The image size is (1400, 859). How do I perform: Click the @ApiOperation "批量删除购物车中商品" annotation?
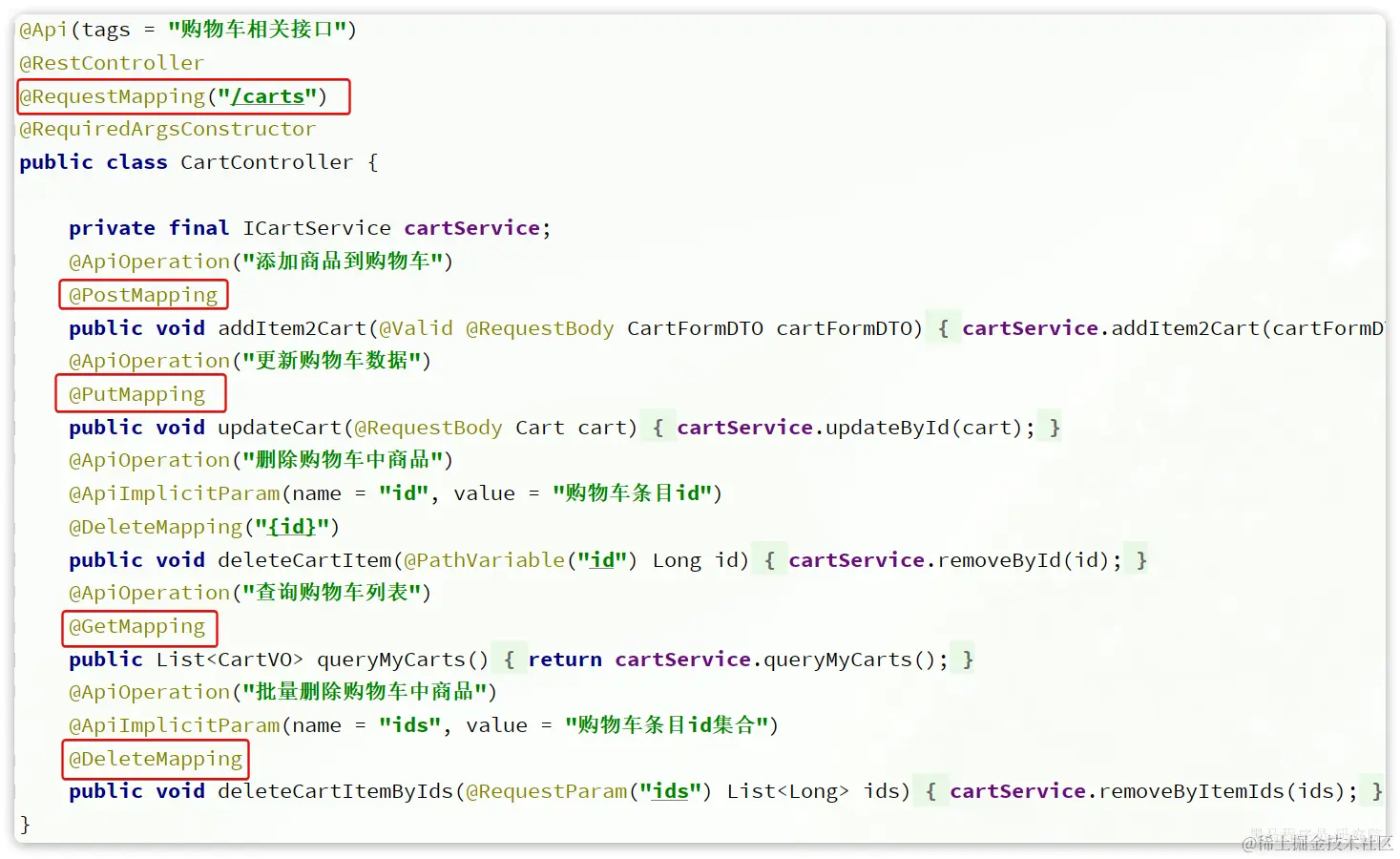[282, 692]
